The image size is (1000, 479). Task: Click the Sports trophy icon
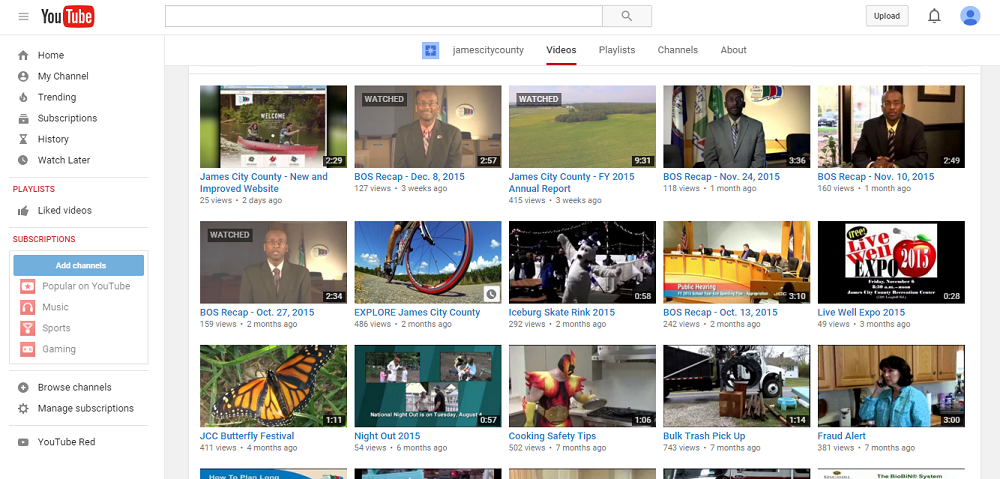(x=27, y=328)
